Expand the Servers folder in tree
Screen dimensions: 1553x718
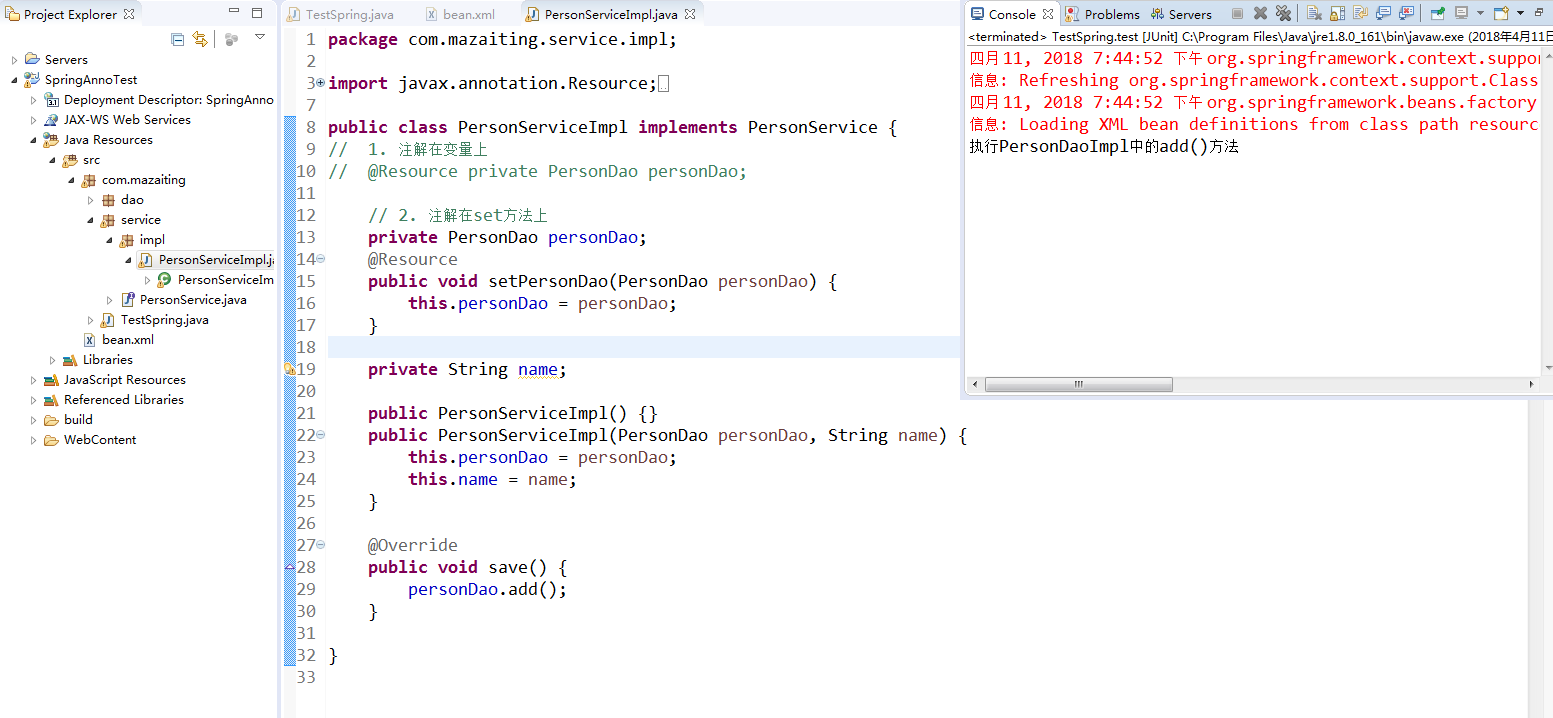(x=14, y=60)
